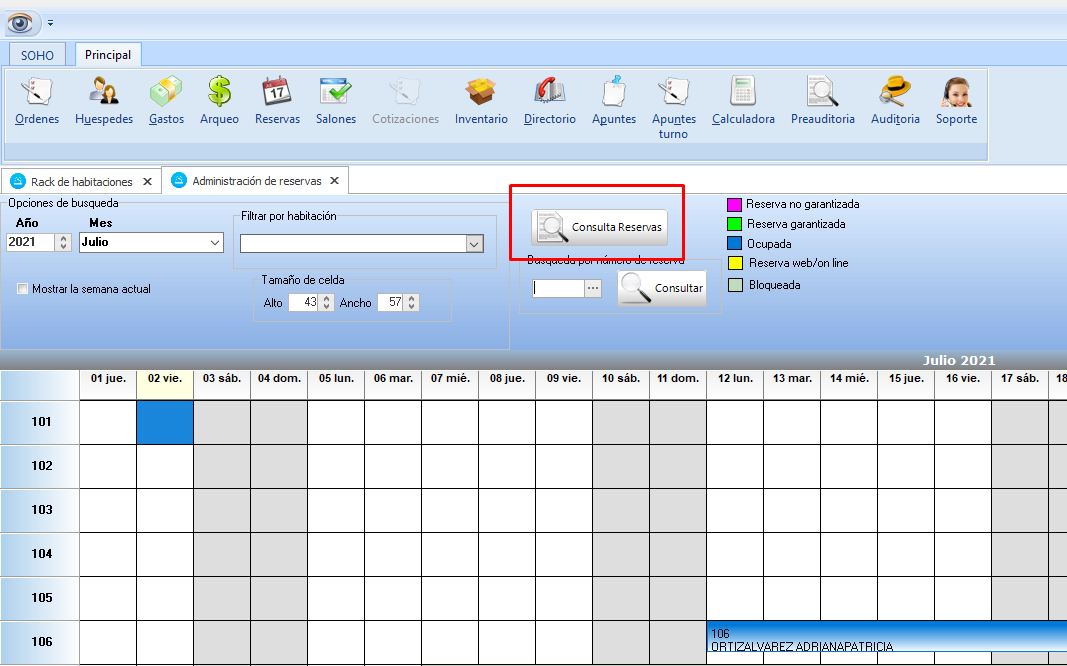This screenshot has width=1067, height=666.
Task: Click the Año year spinner arrows
Action: point(64,243)
